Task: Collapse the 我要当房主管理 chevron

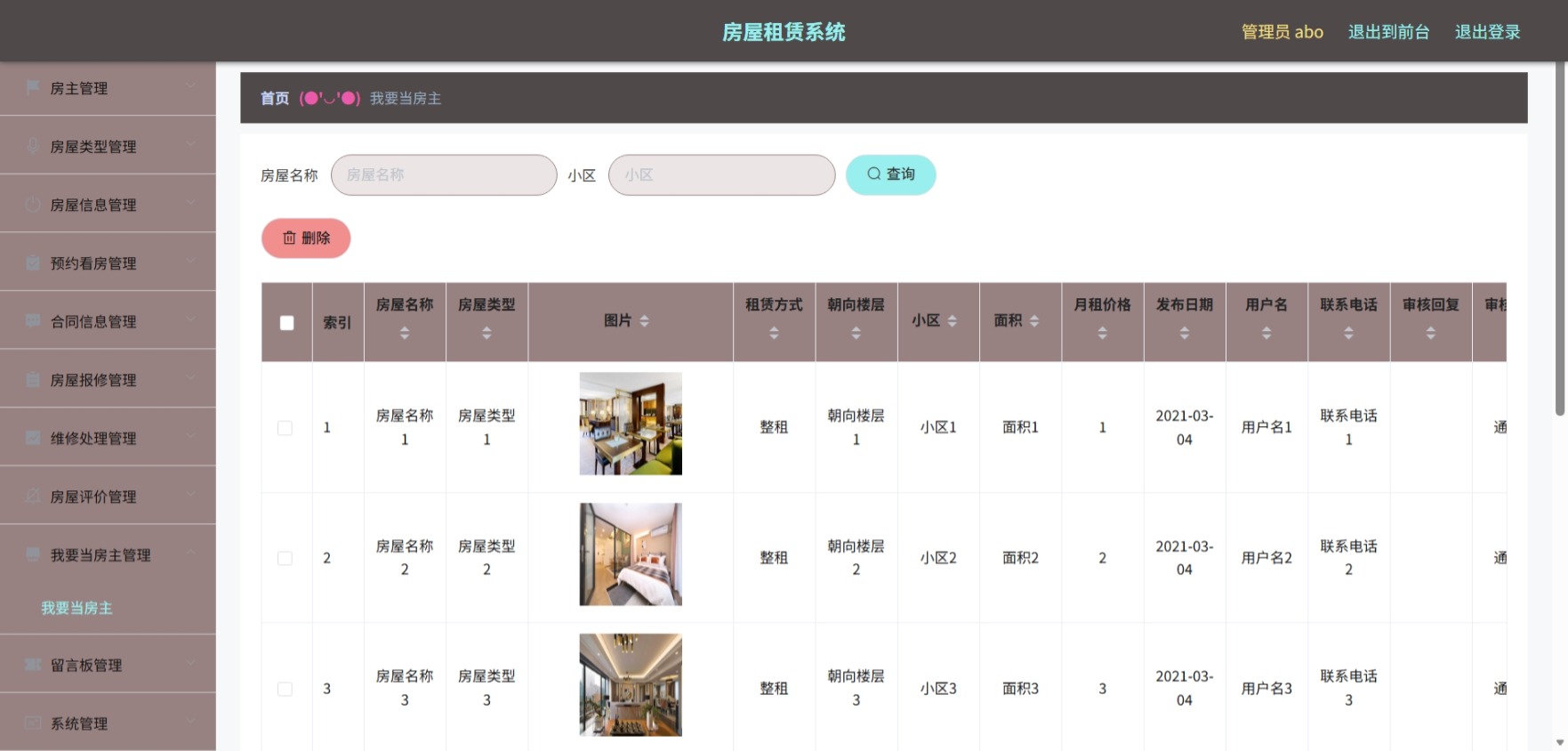Action: click(190, 553)
